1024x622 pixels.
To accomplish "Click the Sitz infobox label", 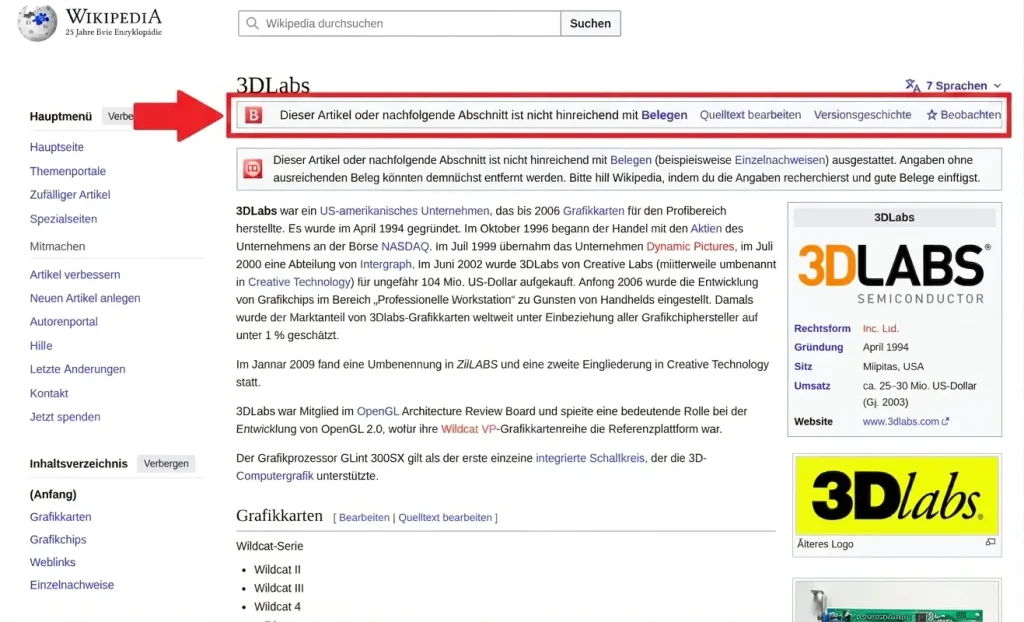I will tap(803, 367).
